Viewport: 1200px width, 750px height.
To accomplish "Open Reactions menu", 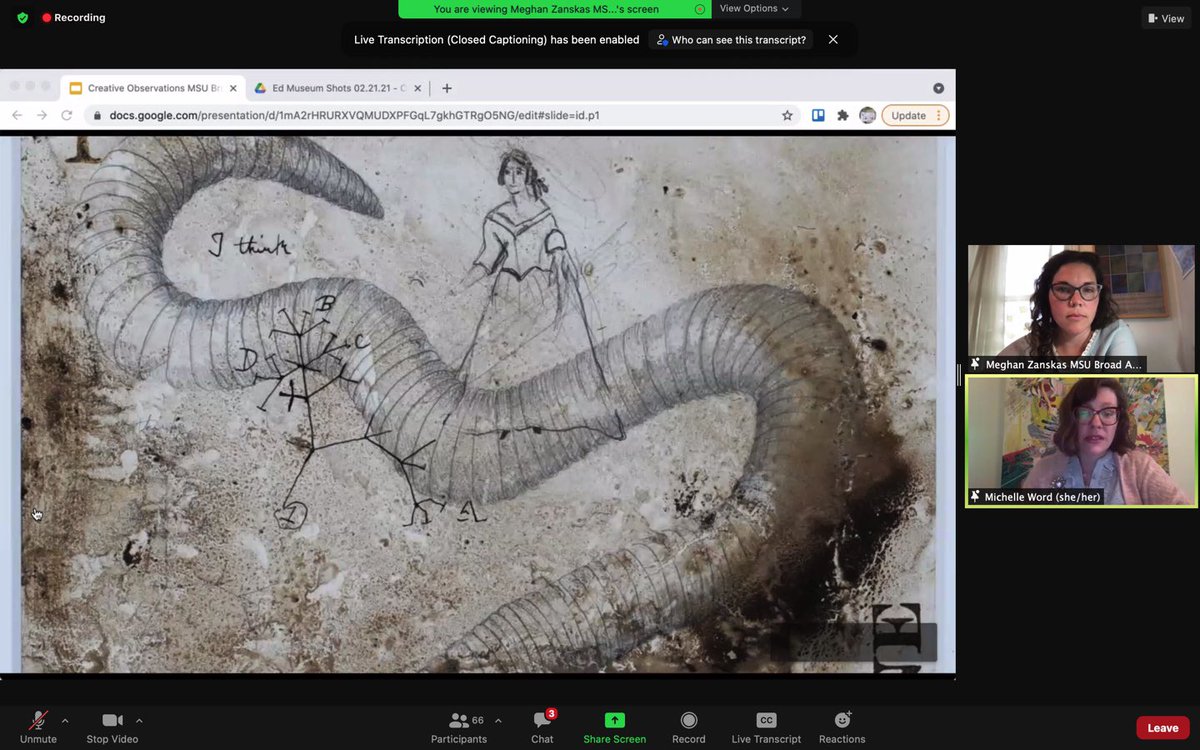I will tap(842, 727).
